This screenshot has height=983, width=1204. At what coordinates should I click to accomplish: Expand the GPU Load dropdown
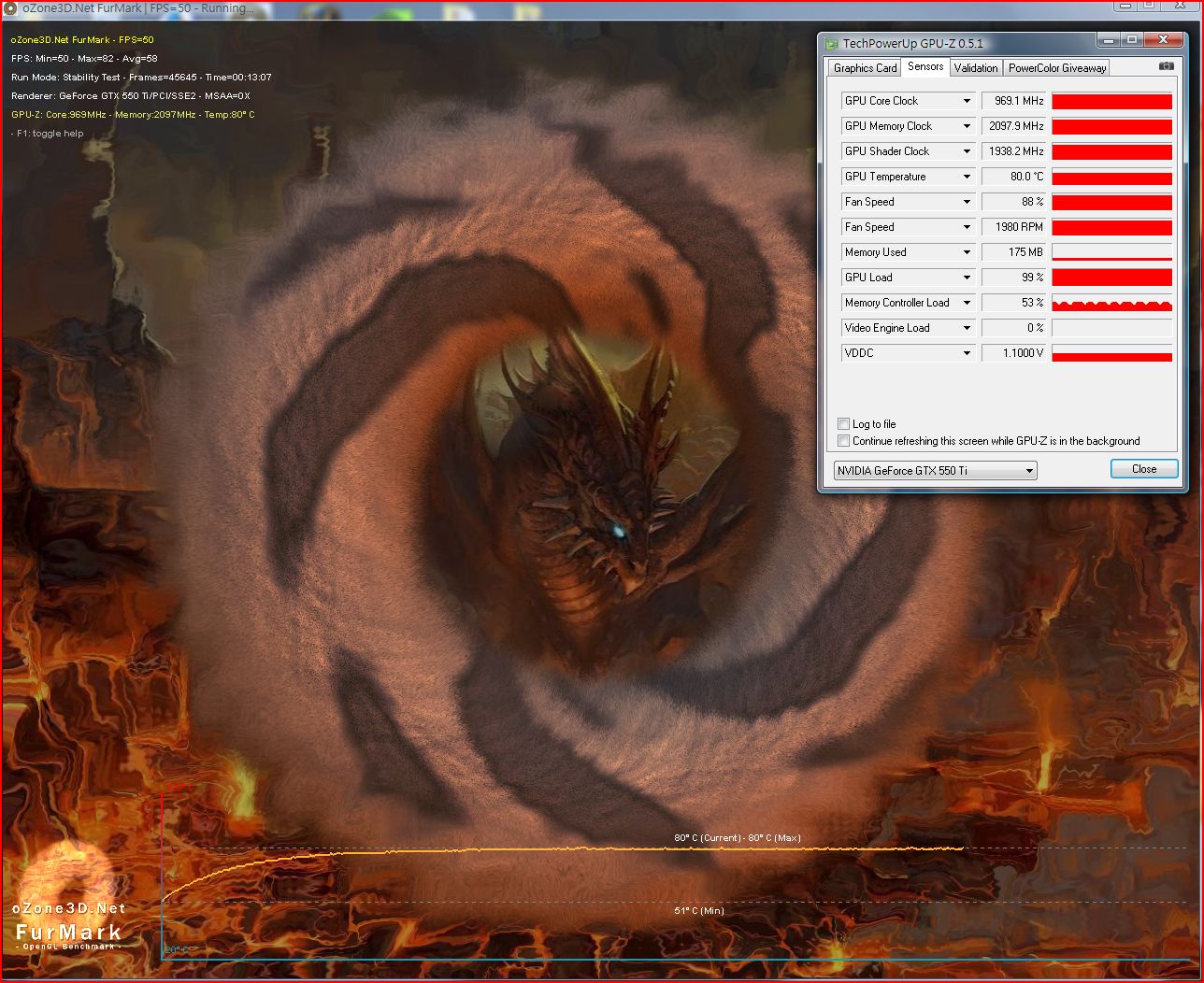(x=967, y=278)
